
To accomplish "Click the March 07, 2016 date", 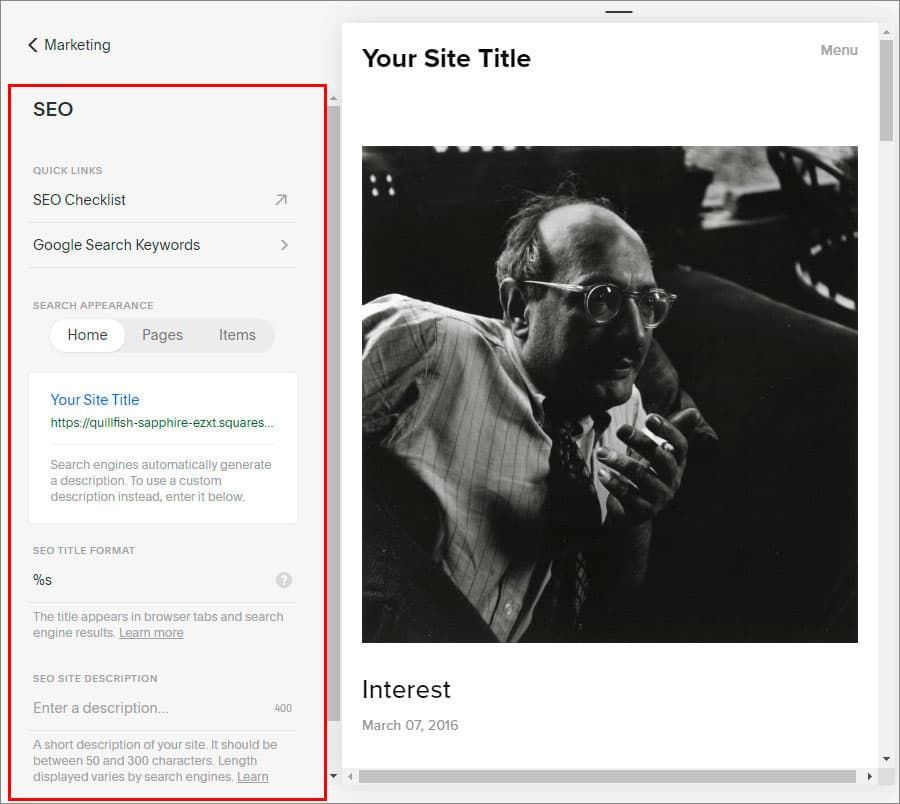I will click(x=410, y=725).
